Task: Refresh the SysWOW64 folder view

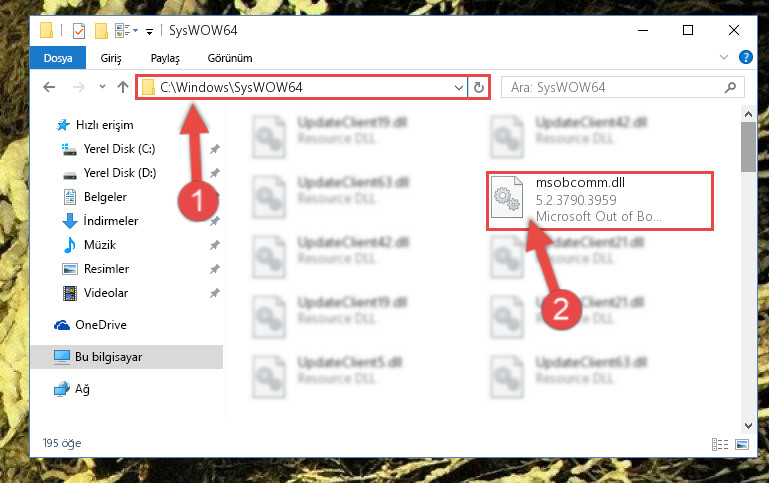Action: click(479, 87)
